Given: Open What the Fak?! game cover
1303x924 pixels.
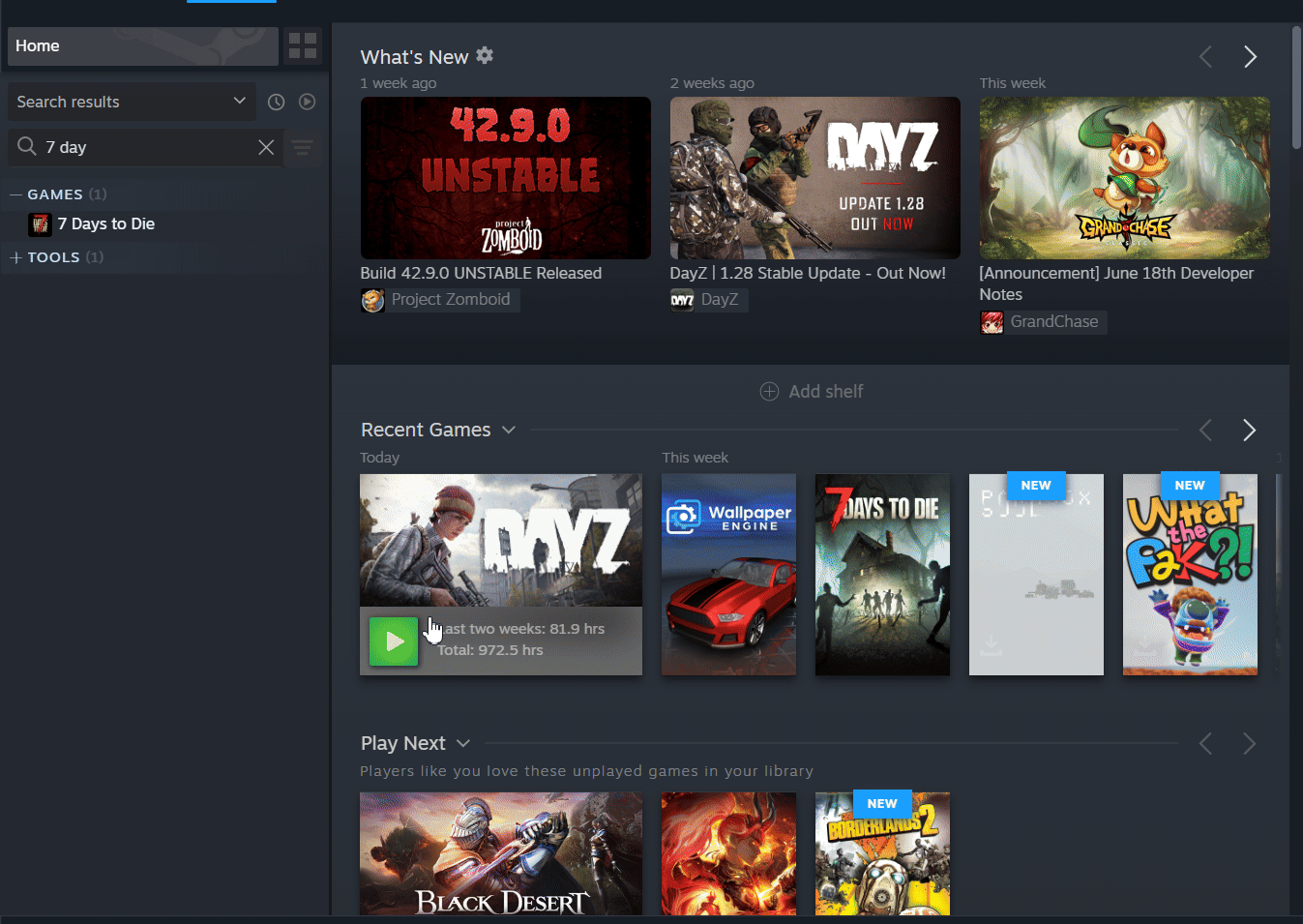Looking at the screenshot, I should (x=1190, y=575).
